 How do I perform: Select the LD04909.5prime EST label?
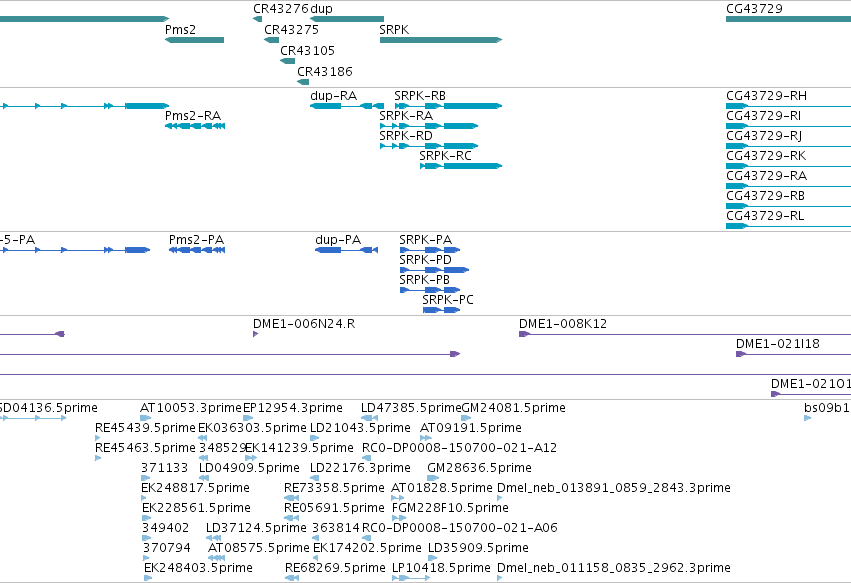click(249, 468)
